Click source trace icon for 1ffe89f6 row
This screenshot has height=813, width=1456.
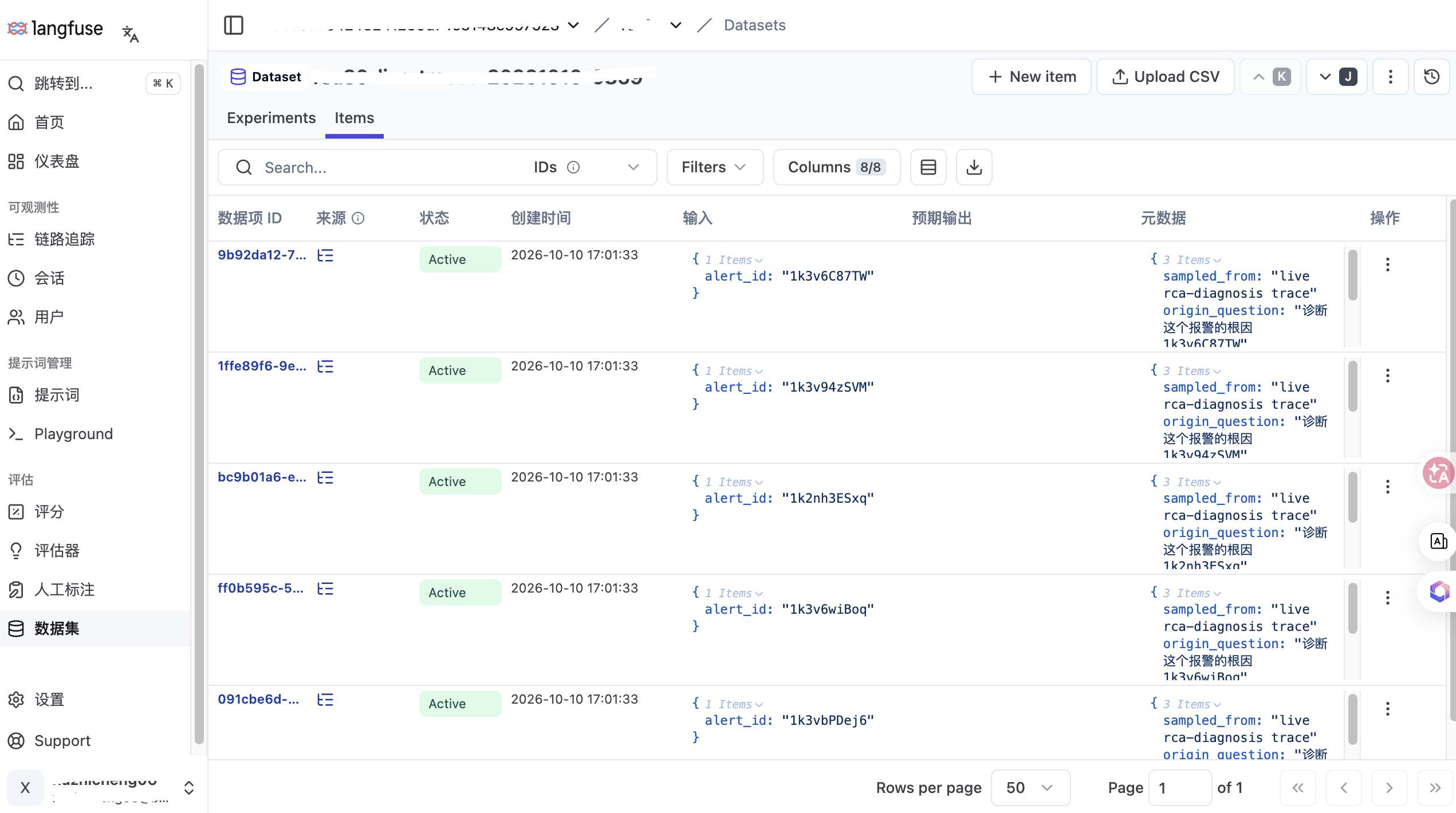tap(325, 366)
